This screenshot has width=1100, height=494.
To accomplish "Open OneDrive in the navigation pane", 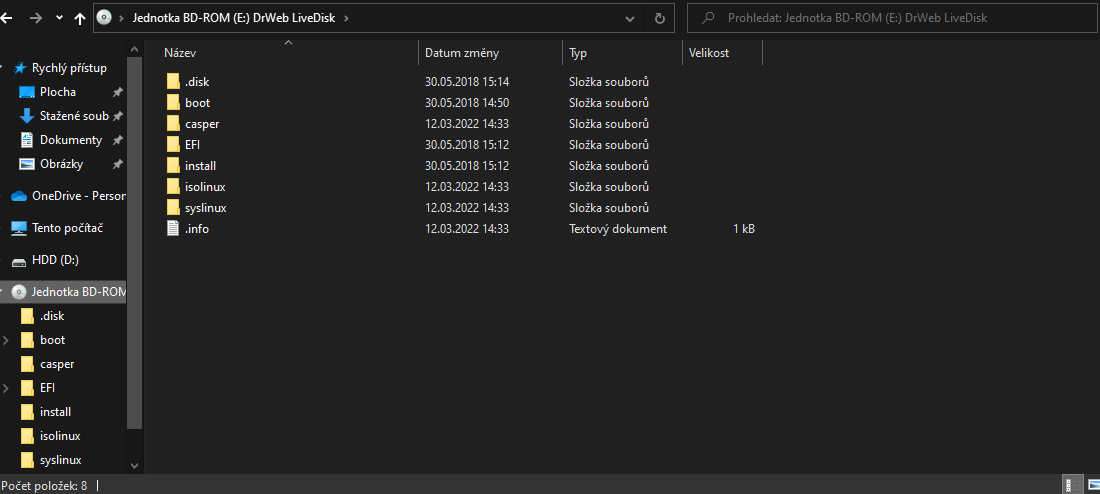I will [x=68, y=196].
